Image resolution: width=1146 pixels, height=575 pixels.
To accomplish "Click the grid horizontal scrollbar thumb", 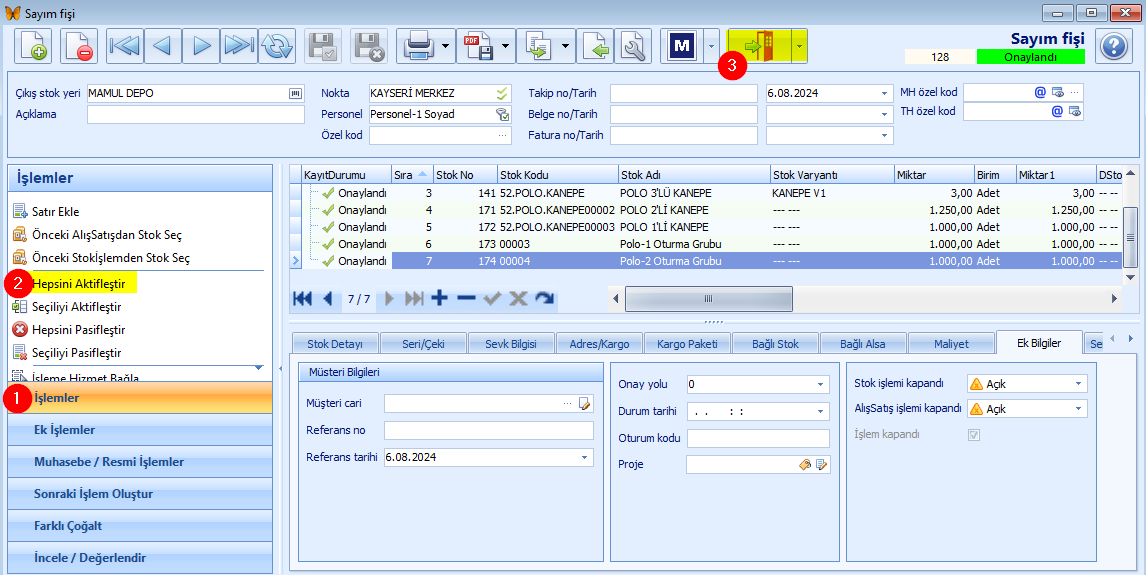I will [x=708, y=298].
